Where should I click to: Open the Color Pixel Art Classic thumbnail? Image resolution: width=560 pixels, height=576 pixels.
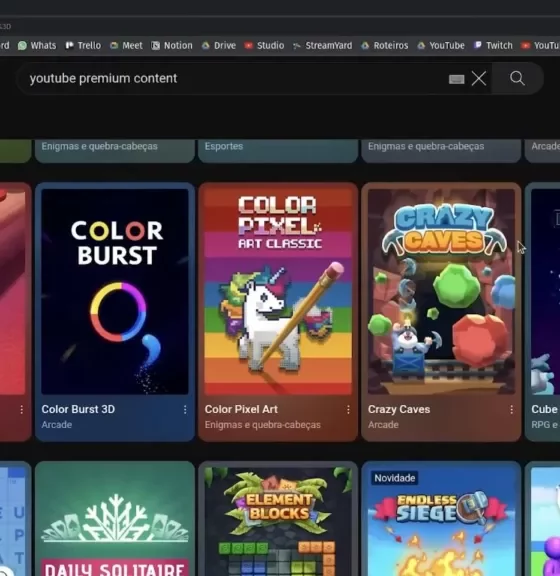[x=278, y=292]
